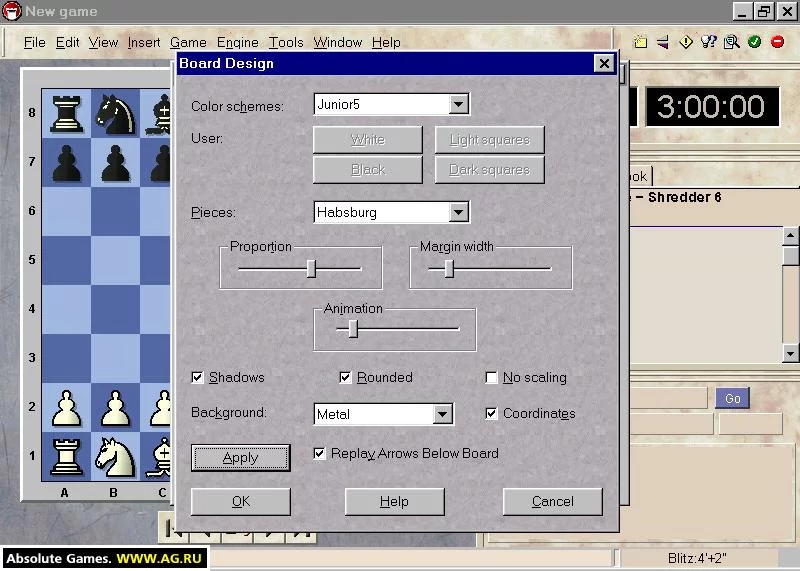Click the Apply button
The height and width of the screenshot is (571, 800).
click(x=241, y=458)
